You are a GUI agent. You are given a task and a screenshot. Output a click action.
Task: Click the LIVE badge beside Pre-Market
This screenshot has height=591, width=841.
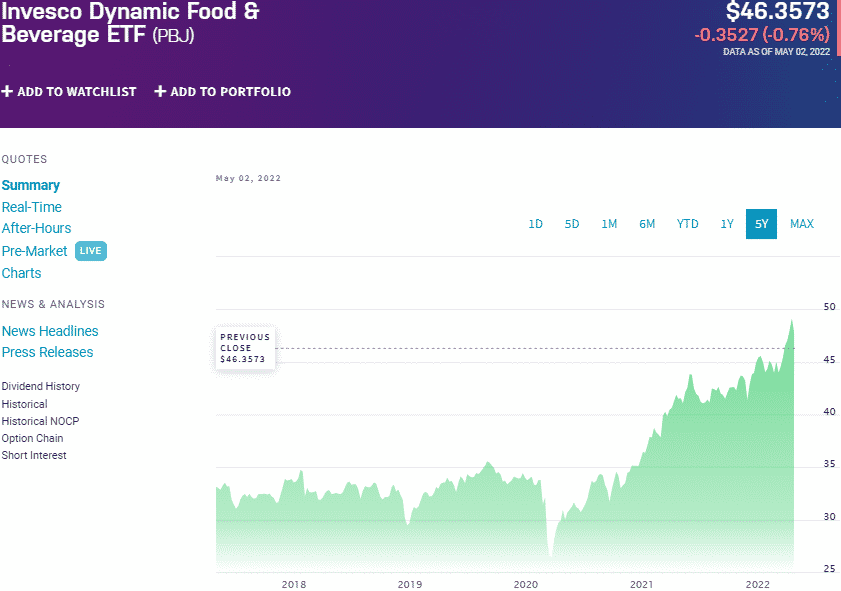[x=91, y=251]
